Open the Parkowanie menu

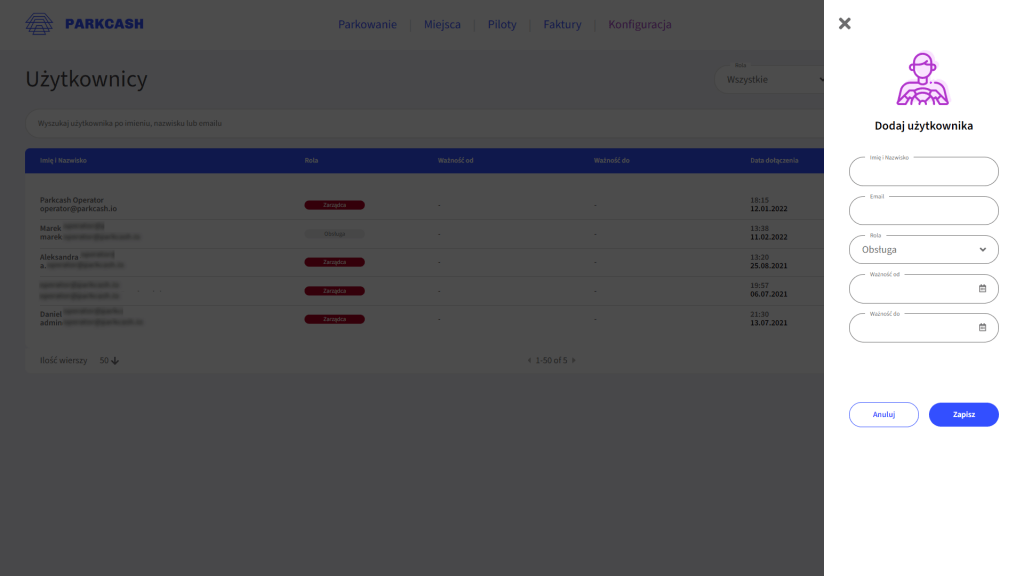tap(367, 24)
